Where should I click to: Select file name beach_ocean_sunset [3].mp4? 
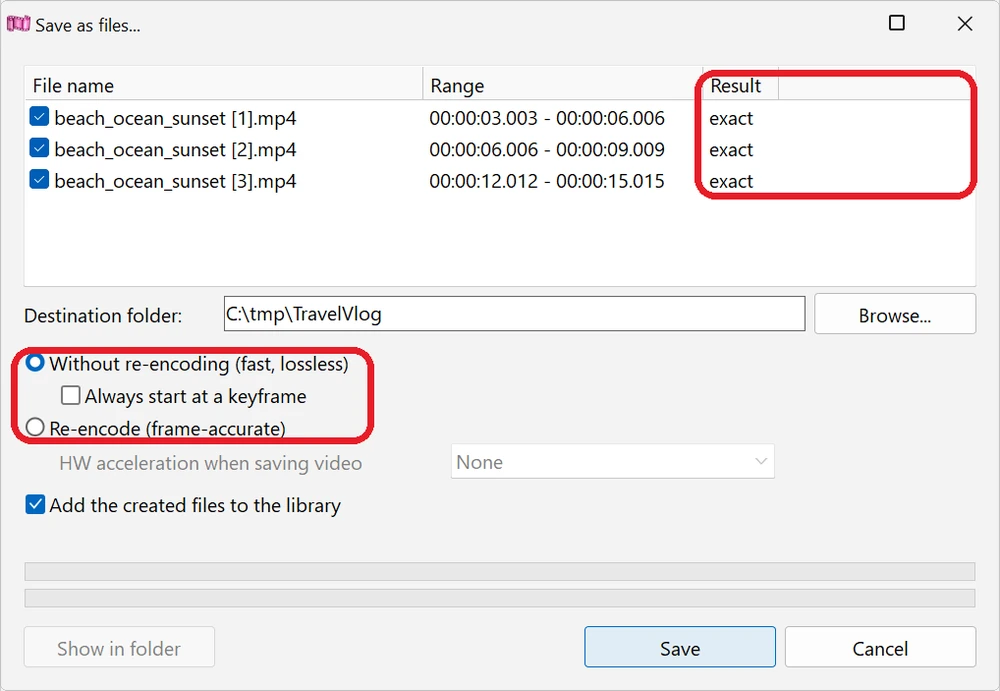pyautogui.click(x=175, y=181)
